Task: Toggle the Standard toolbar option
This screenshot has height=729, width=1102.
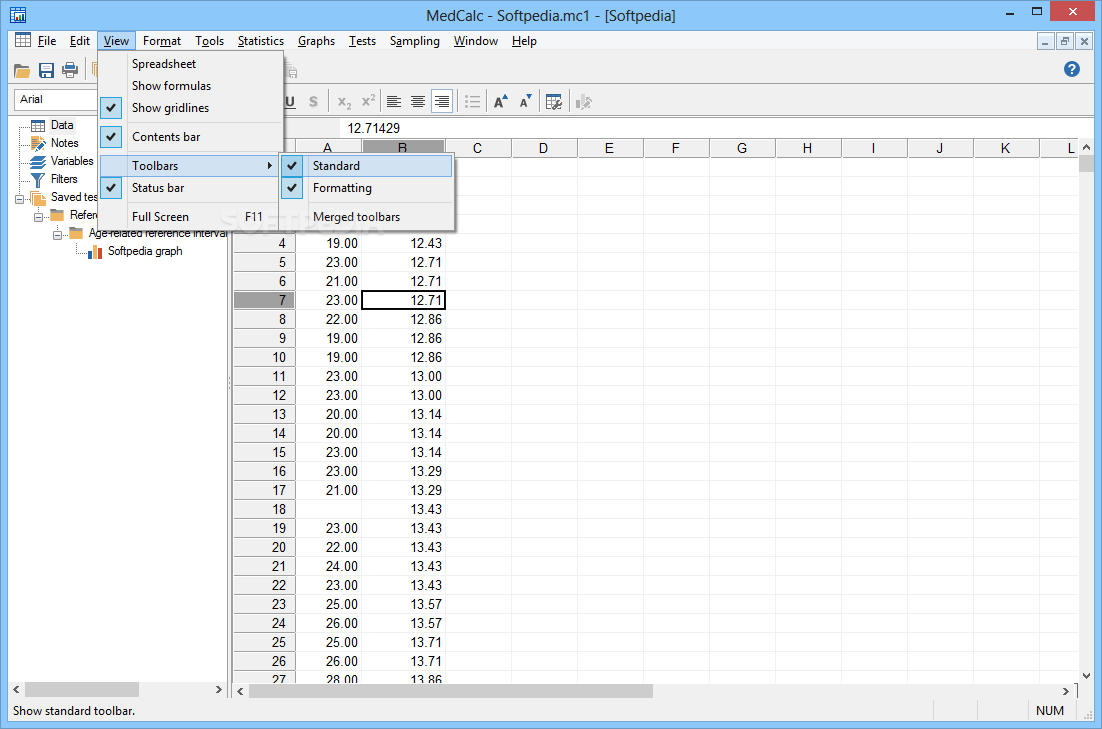Action: 367,166
